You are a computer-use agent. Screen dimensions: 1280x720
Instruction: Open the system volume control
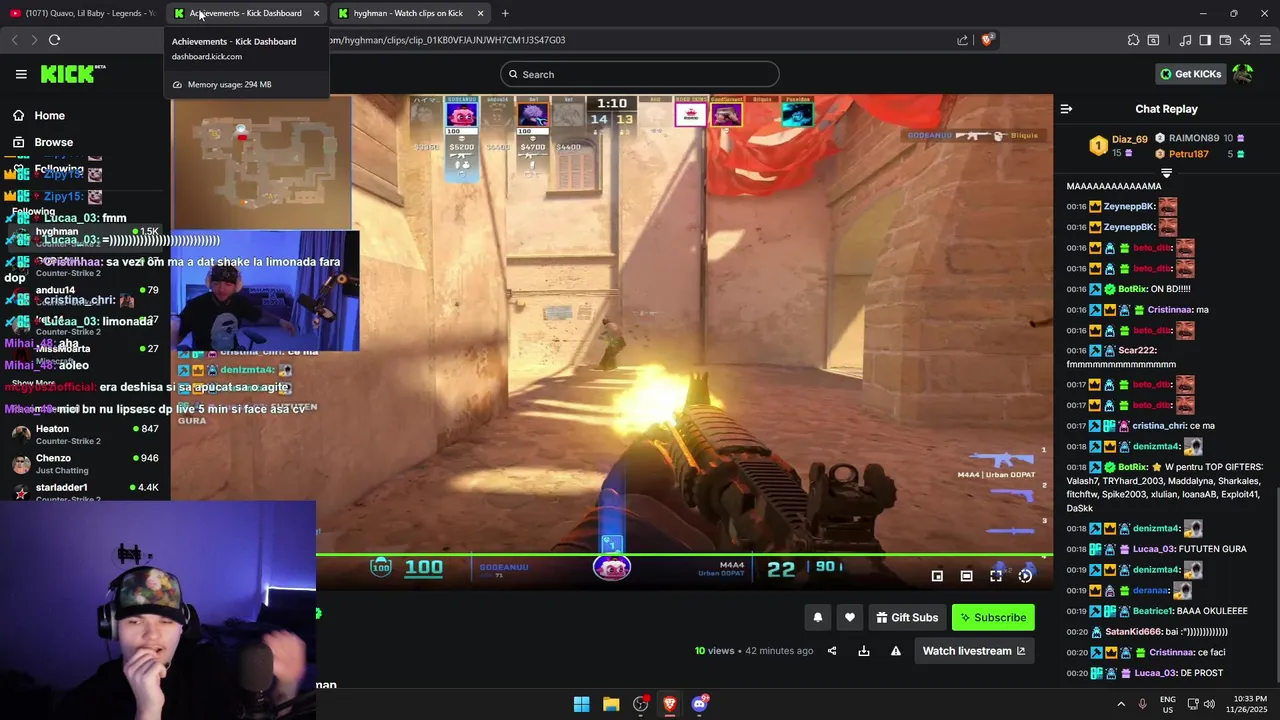[x=1209, y=704]
